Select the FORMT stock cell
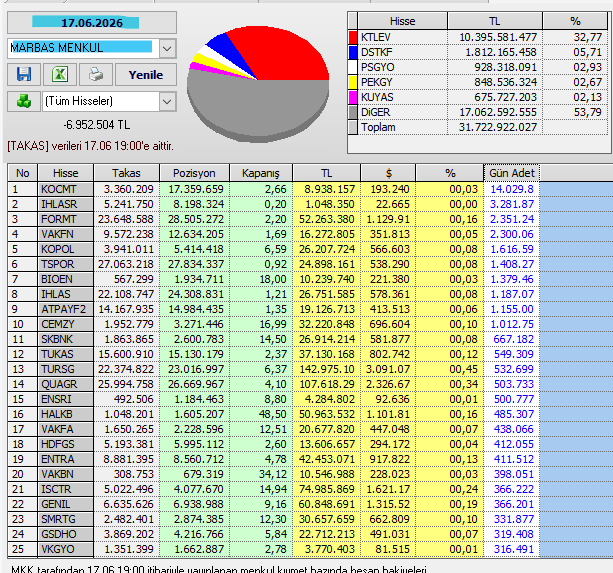Screen dimensions: 613x573 (x=66, y=219)
